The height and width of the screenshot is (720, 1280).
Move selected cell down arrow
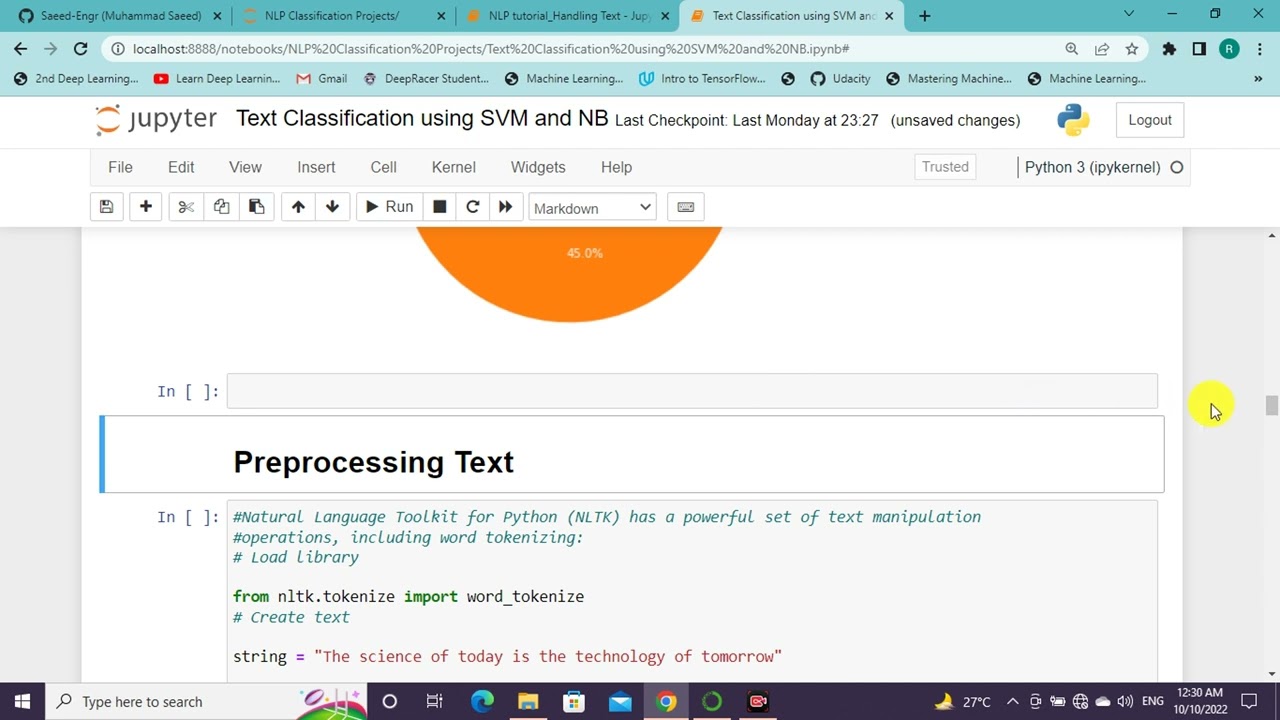(332, 207)
